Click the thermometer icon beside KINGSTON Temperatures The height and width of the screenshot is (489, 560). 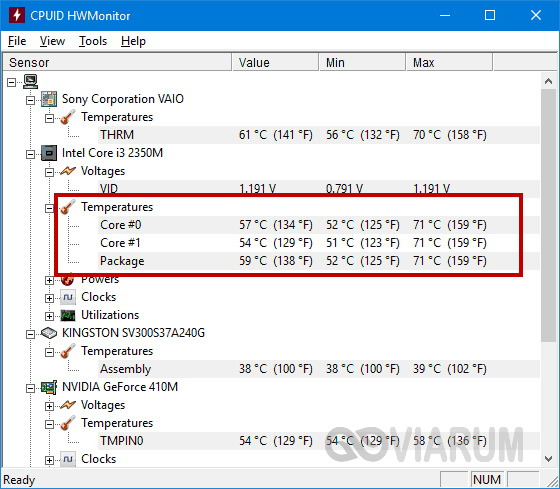68,351
